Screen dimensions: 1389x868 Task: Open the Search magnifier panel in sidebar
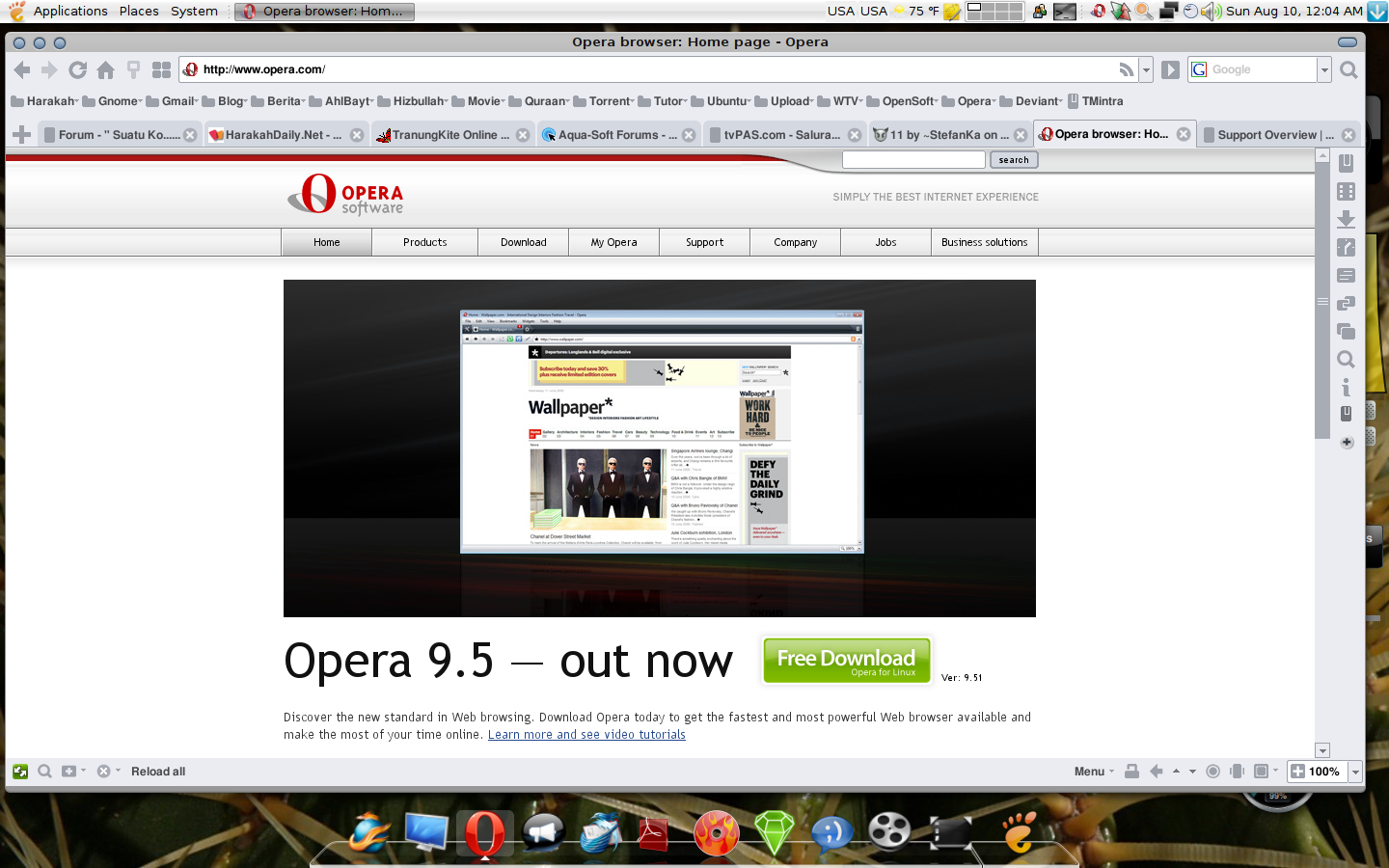click(x=1347, y=360)
